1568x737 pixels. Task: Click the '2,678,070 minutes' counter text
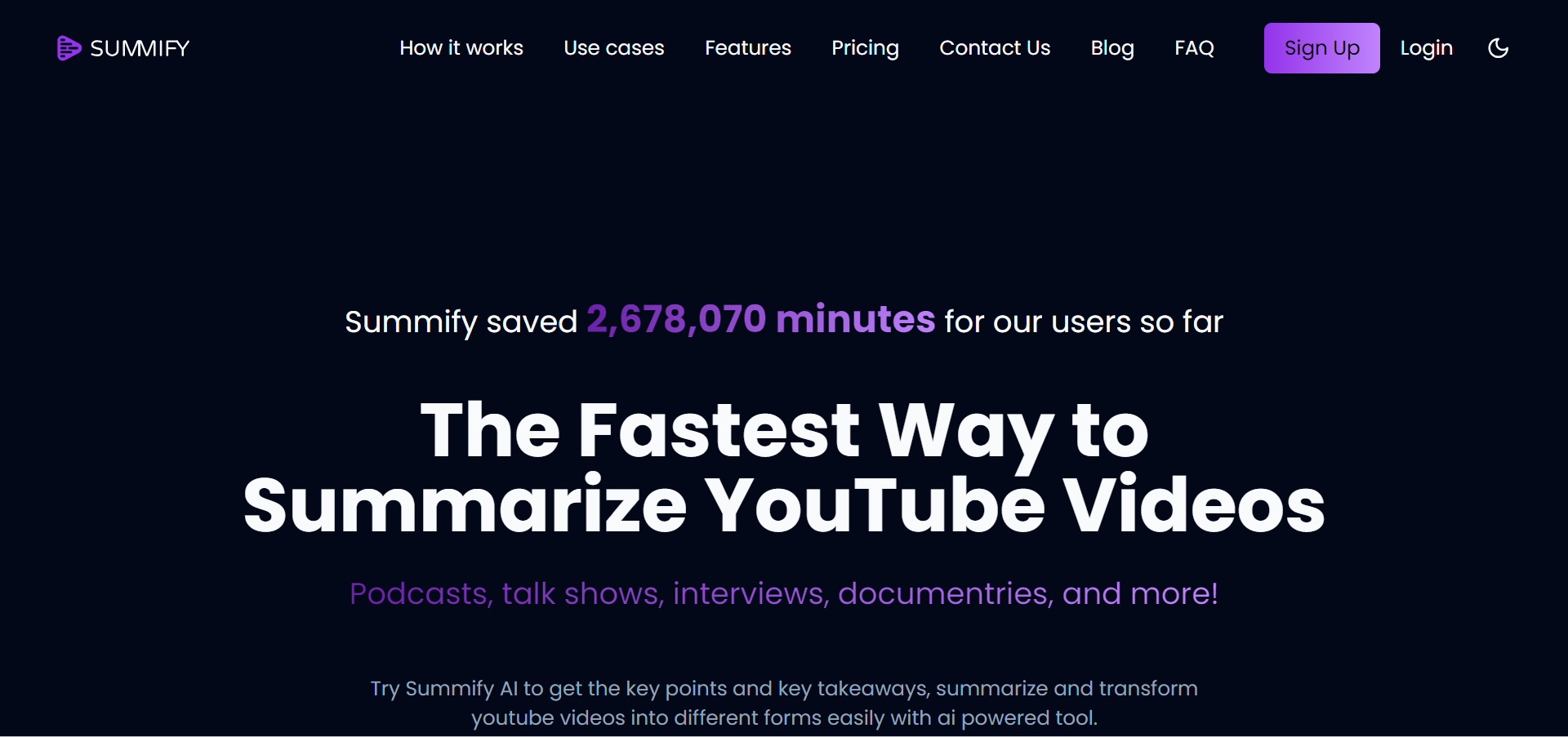(x=760, y=319)
